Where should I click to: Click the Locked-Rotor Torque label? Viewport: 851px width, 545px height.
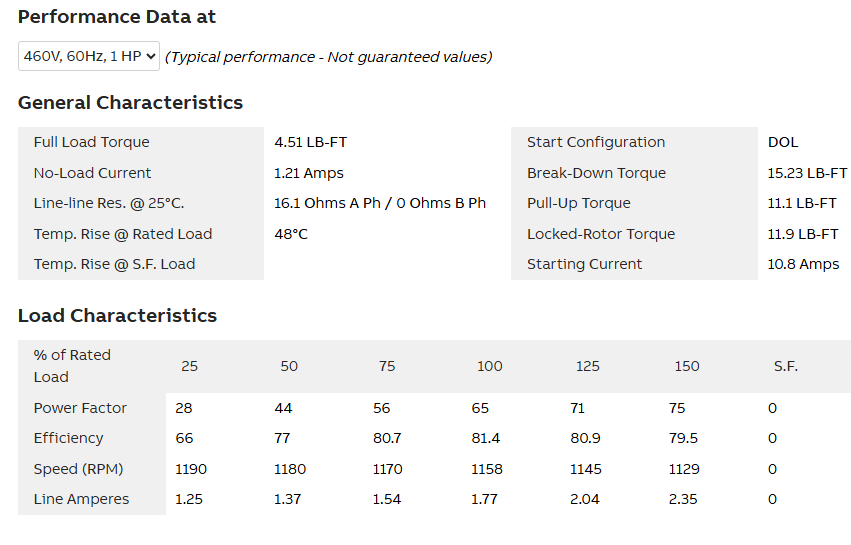coord(601,234)
